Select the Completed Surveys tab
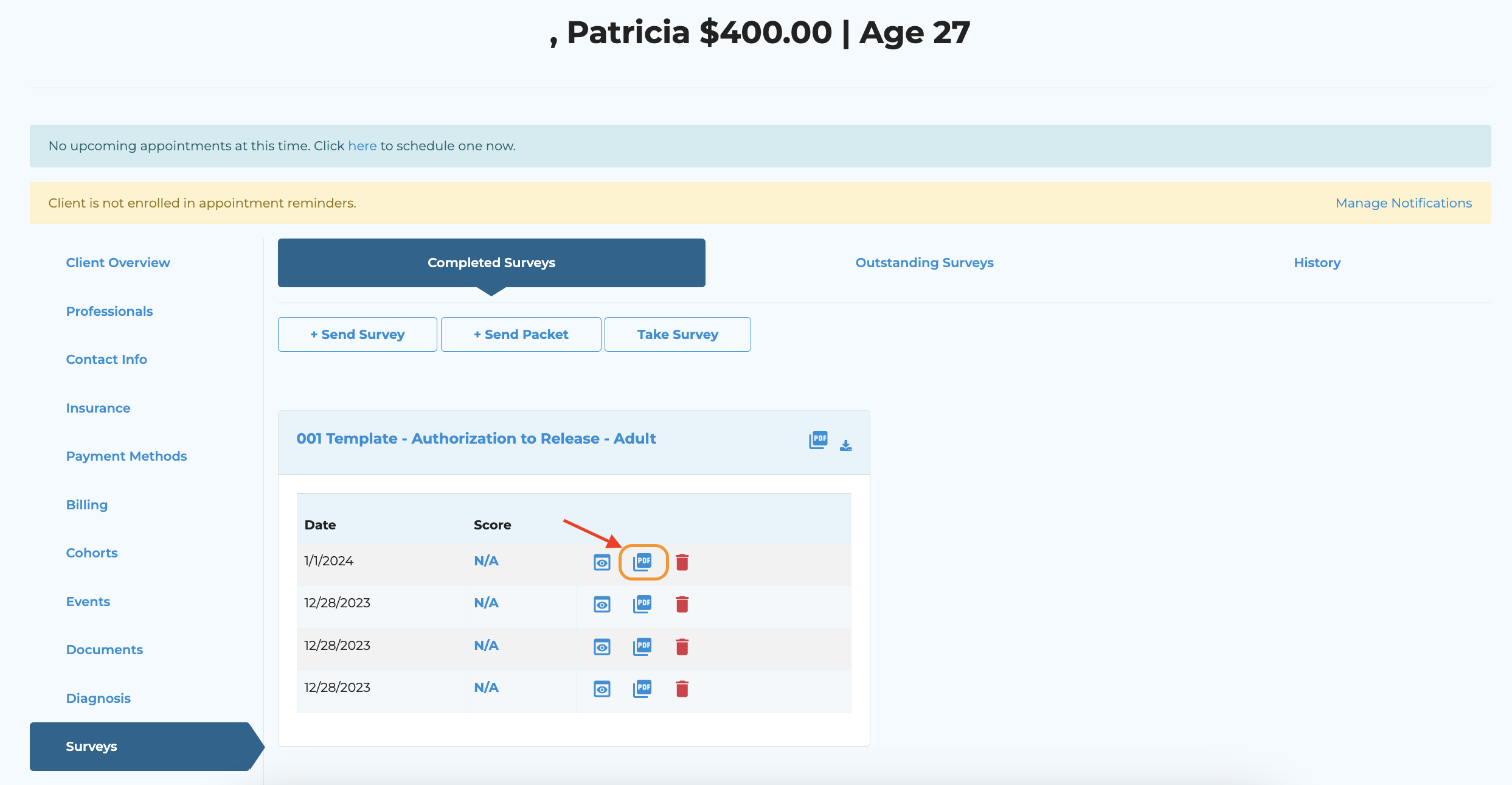Screen dimensions: 1512x785 pos(491,263)
